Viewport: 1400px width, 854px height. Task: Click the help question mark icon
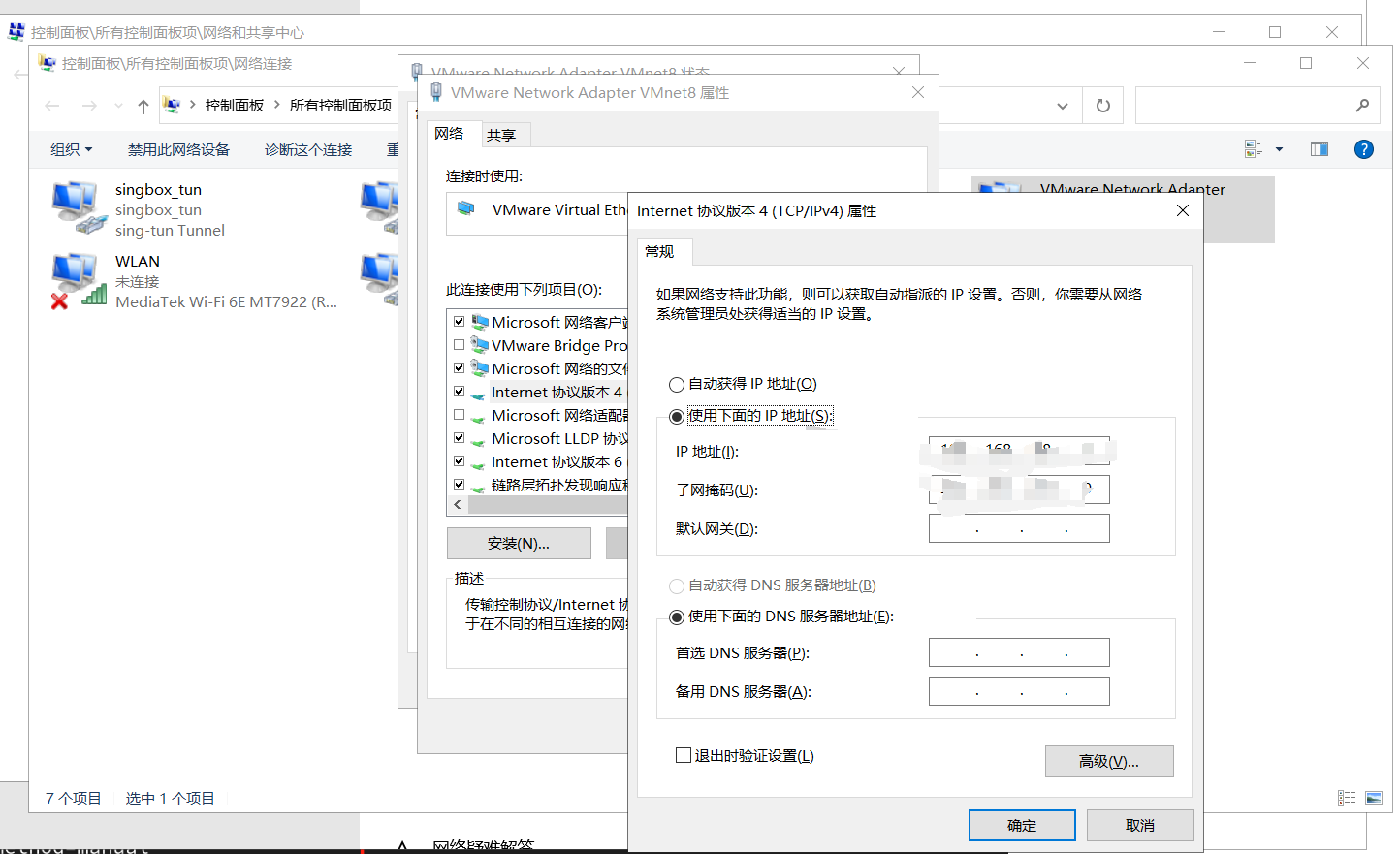(1363, 149)
